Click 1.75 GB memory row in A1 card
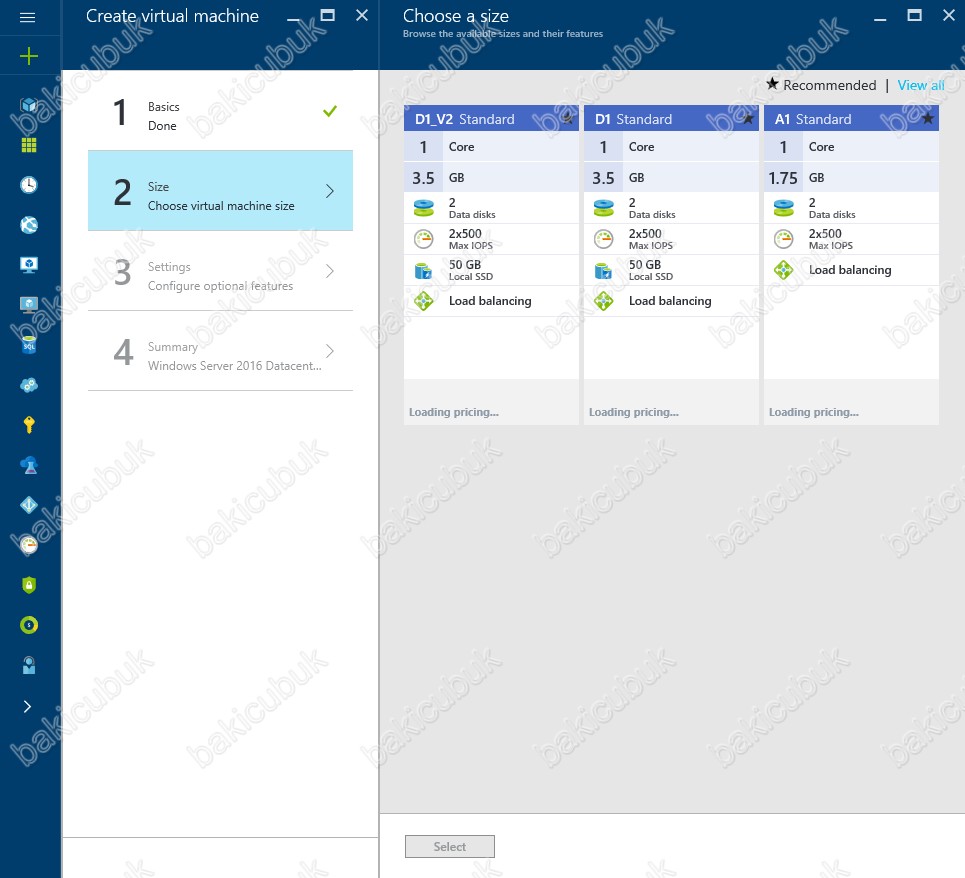This screenshot has width=965, height=878. click(851, 177)
